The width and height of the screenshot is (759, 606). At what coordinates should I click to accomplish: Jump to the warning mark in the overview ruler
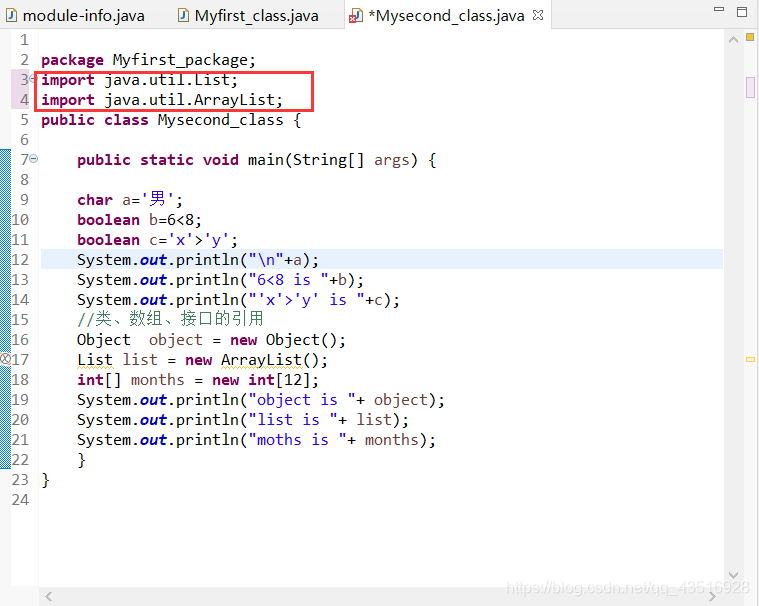point(750,360)
